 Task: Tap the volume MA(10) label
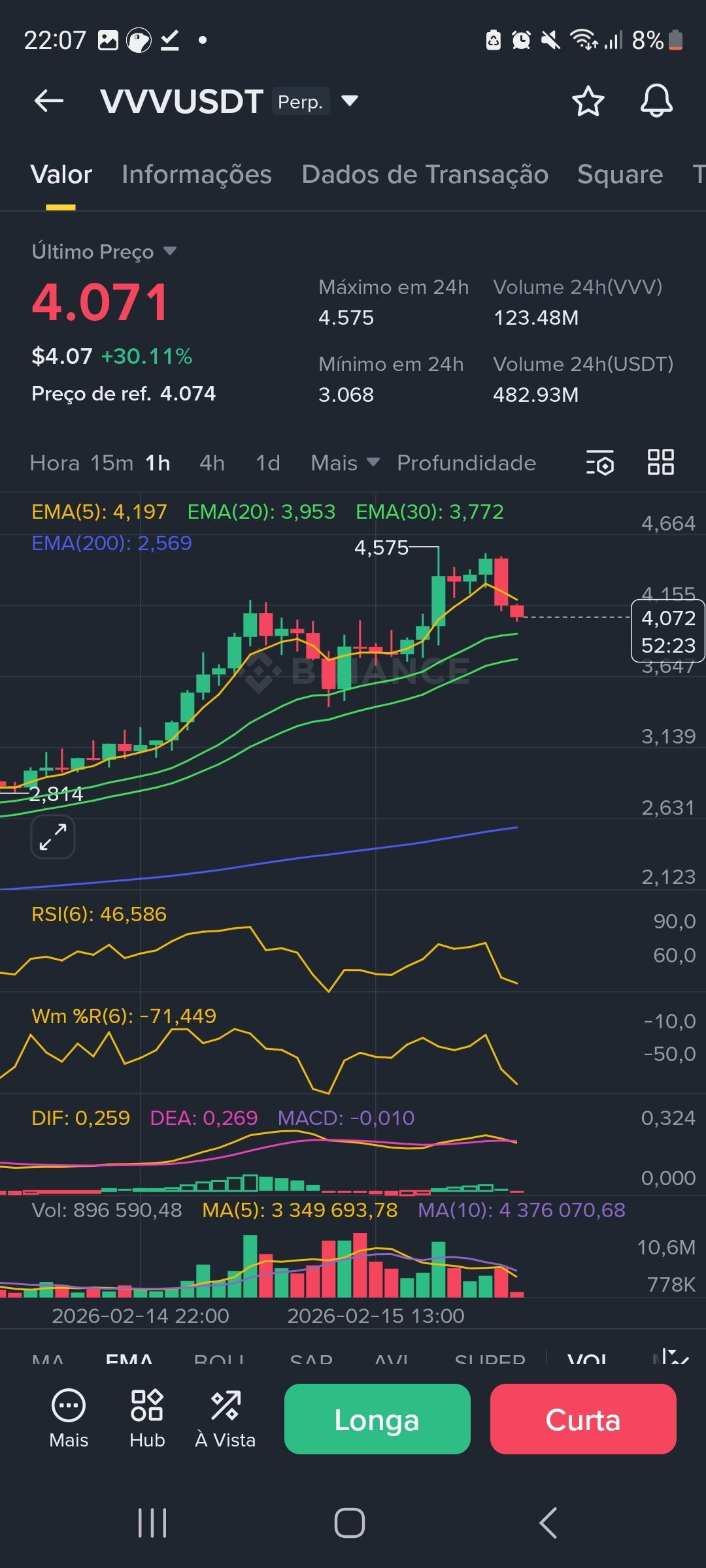point(522,1210)
